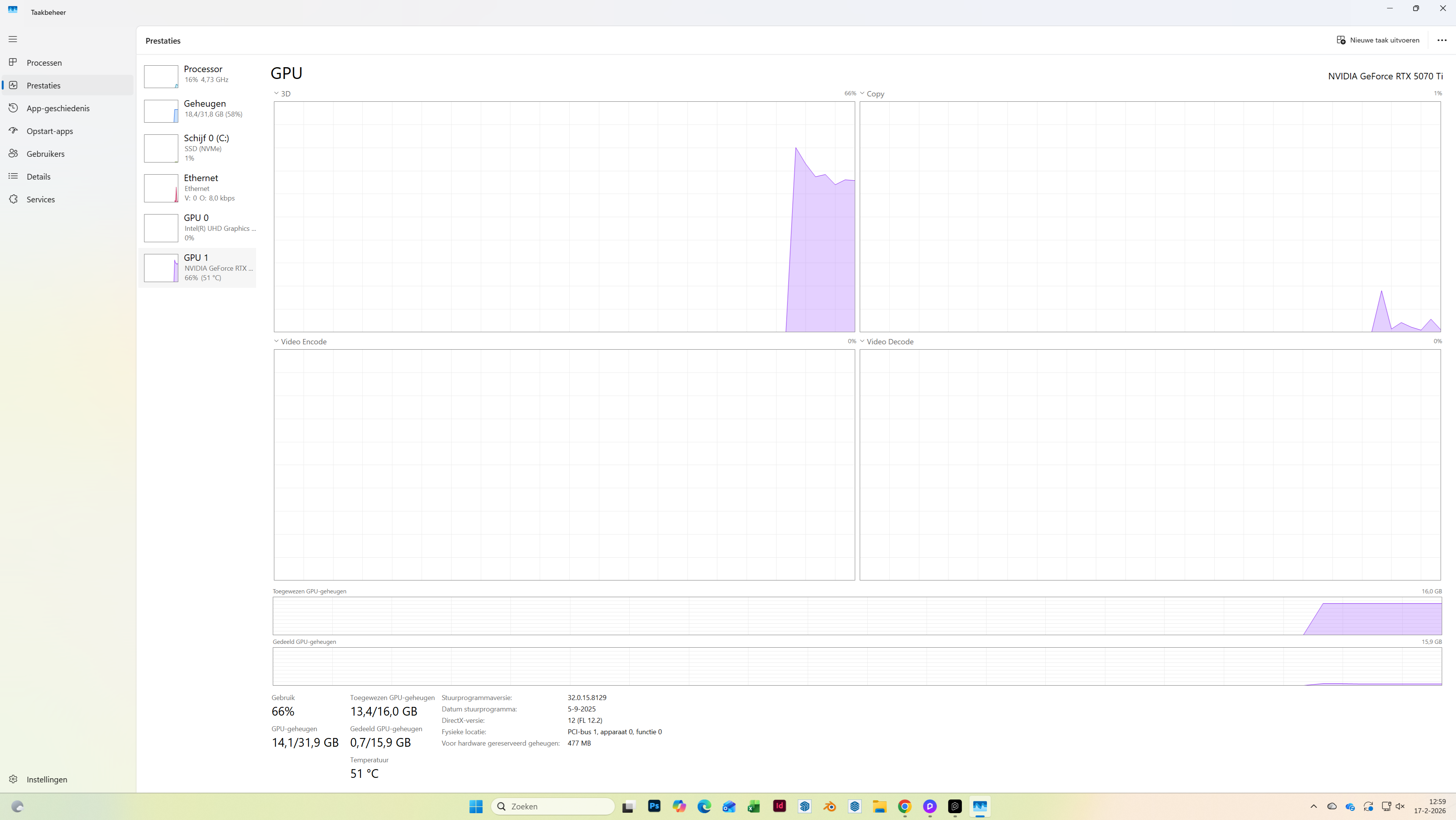Go to Opstart-apps section
The width and height of the screenshot is (1456, 820).
coord(49,131)
